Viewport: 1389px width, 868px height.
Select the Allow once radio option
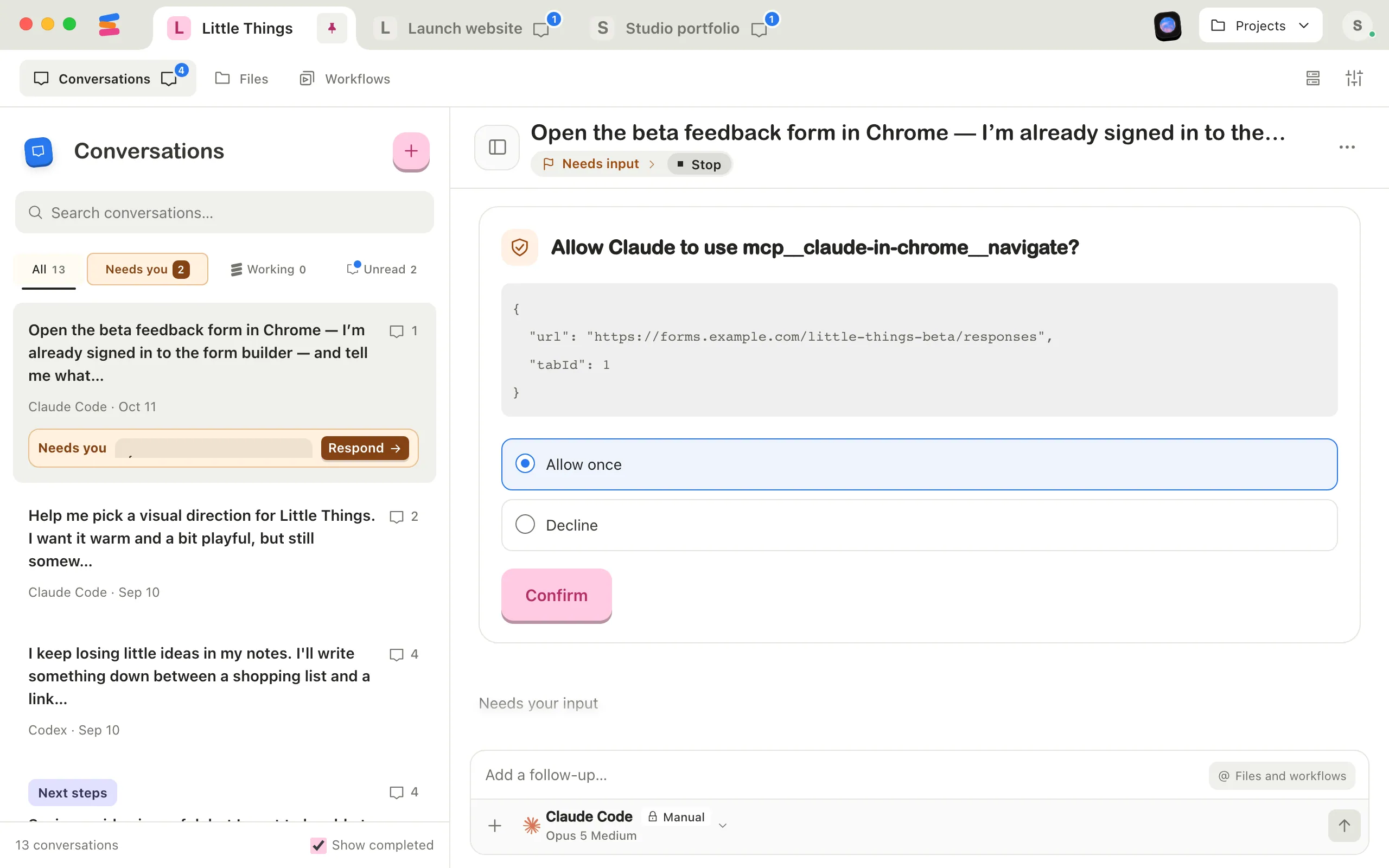[x=919, y=464]
